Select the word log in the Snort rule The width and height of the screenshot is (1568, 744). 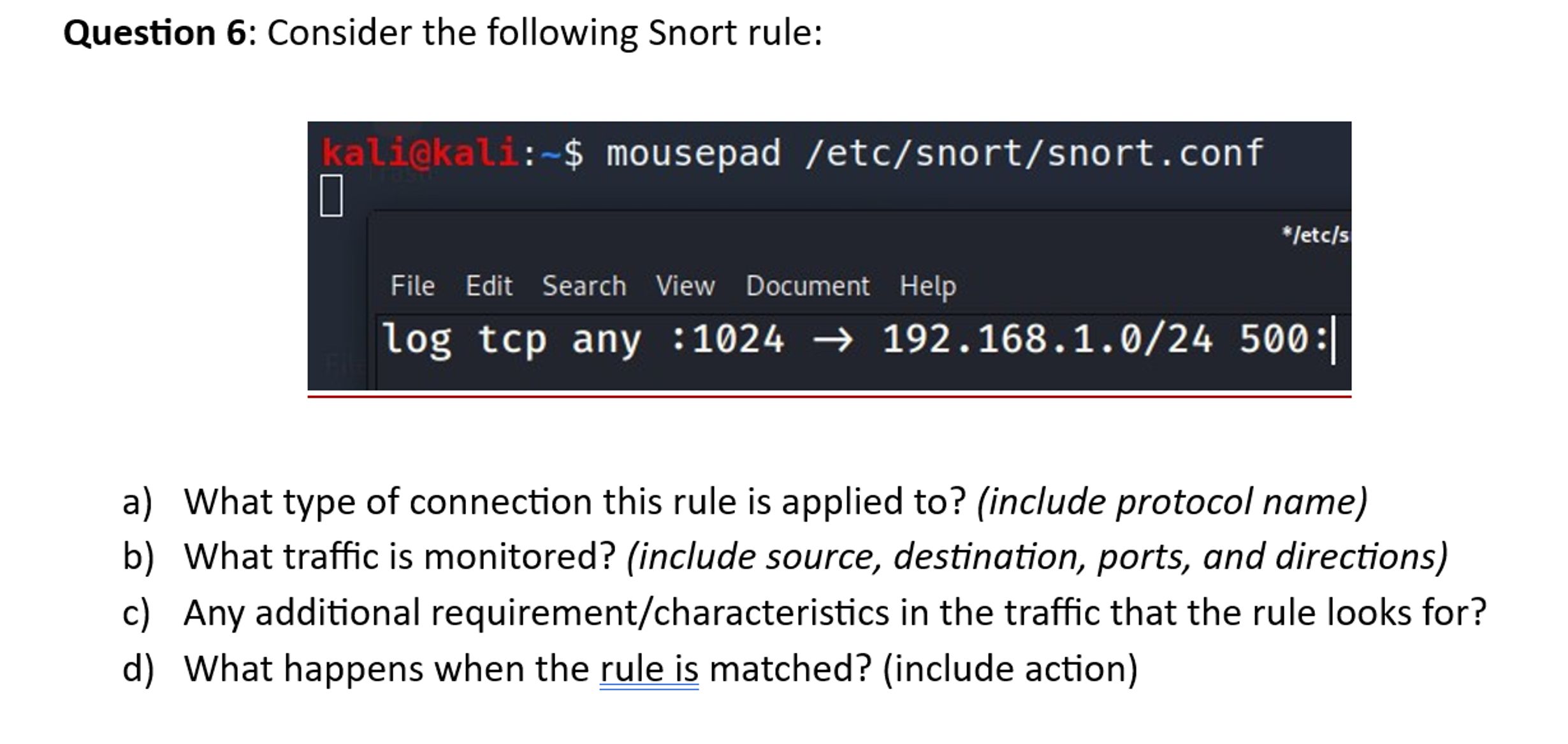click(x=417, y=340)
